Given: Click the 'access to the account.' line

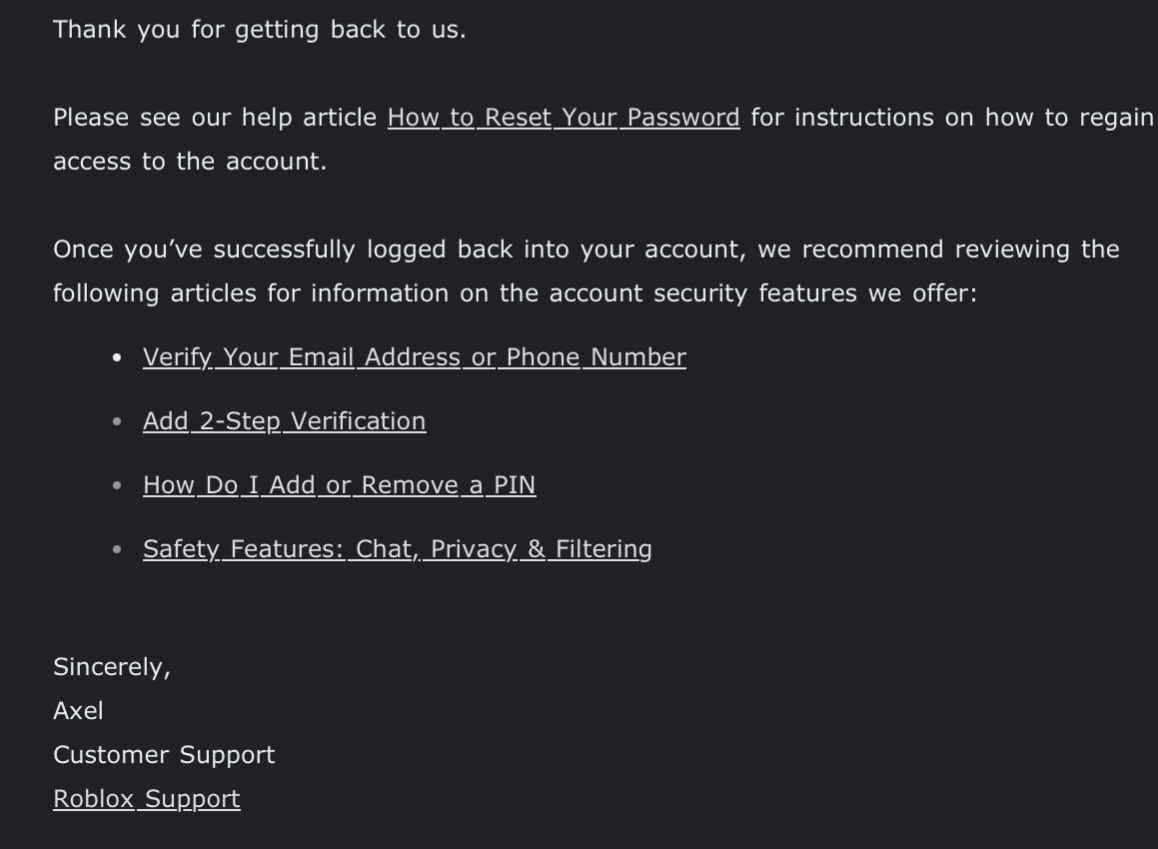Looking at the screenshot, I should [189, 162].
